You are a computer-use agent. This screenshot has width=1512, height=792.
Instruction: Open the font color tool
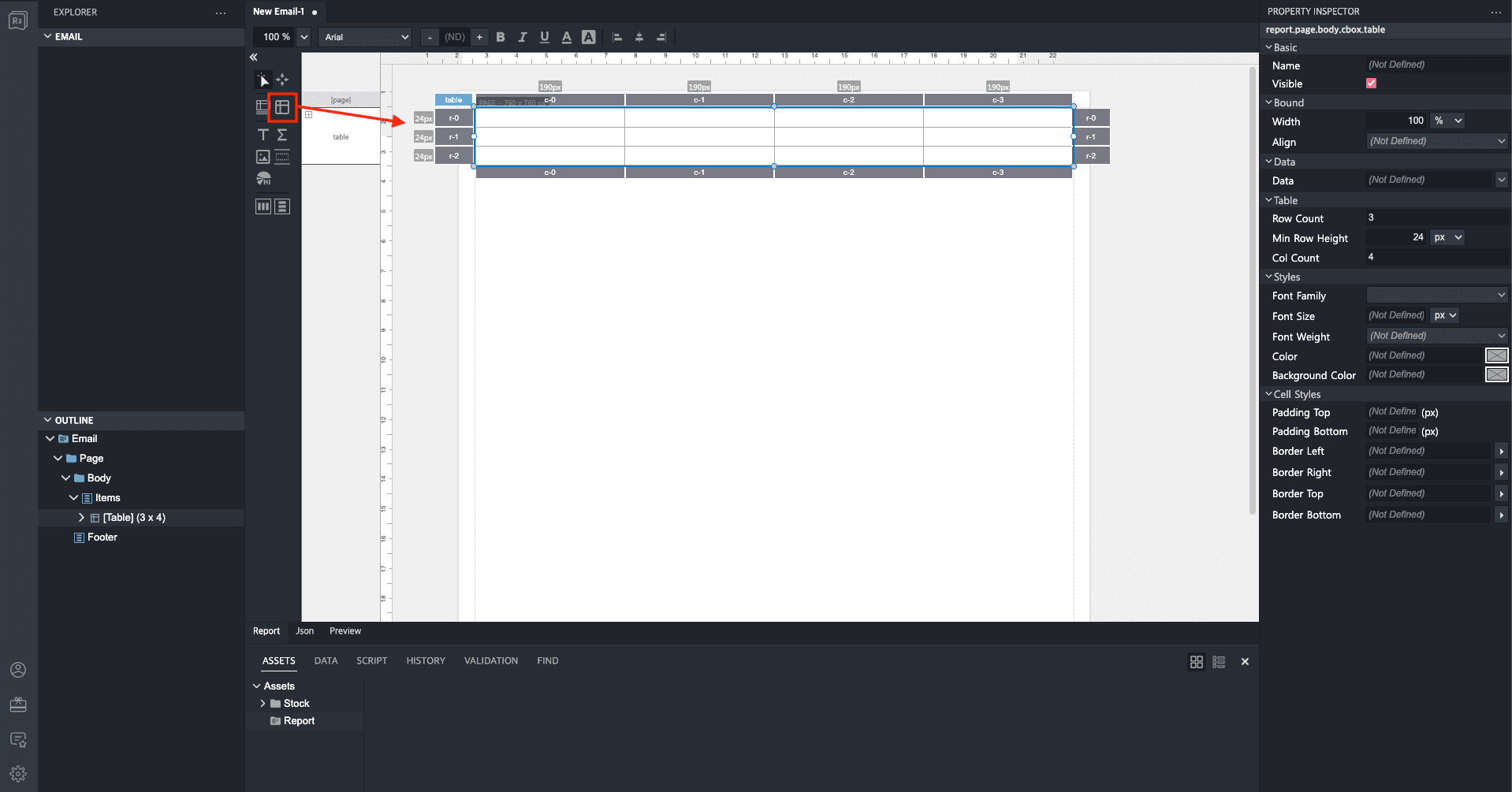[x=566, y=37]
